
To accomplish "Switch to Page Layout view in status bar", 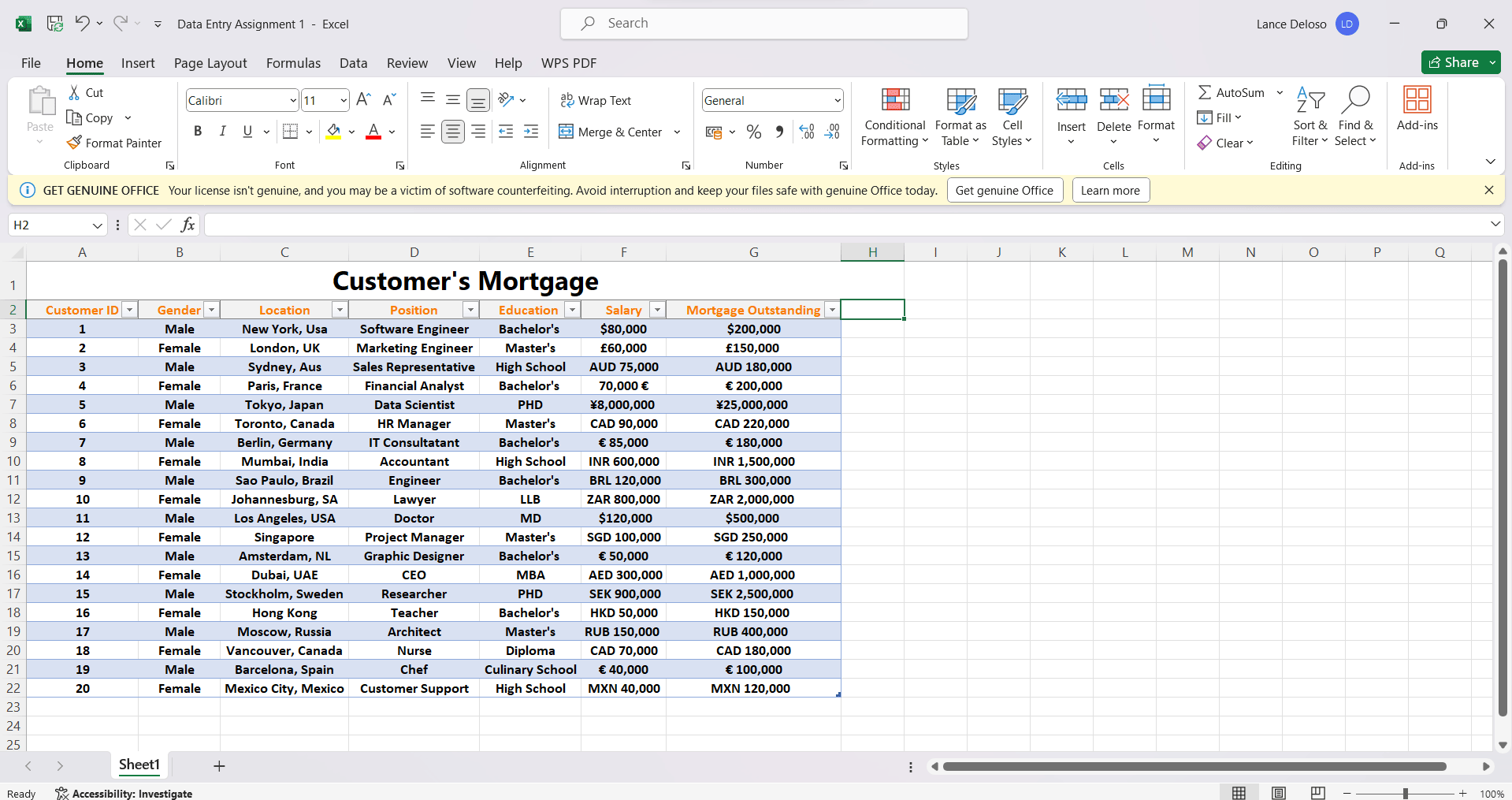I will click(x=1279, y=793).
